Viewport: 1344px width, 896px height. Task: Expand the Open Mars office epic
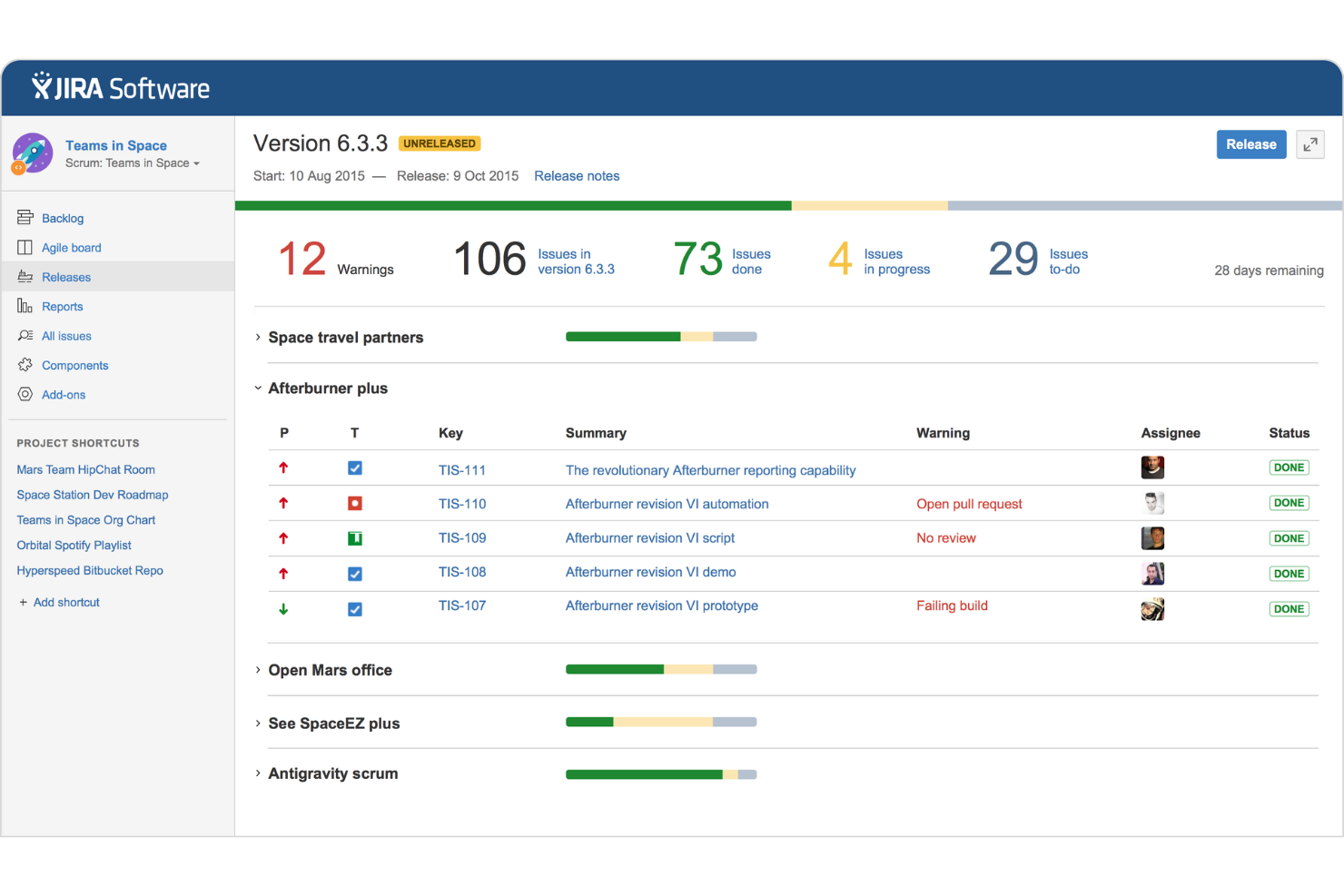(x=258, y=670)
